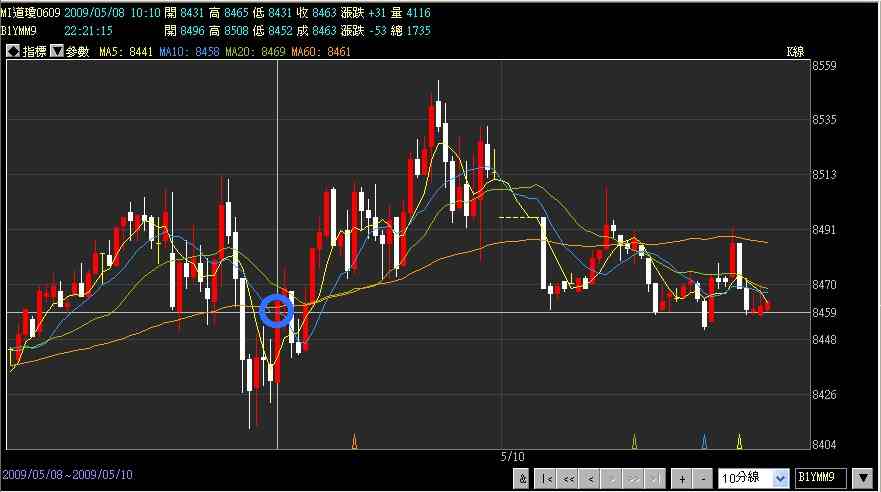Click the > step forward chart button

pos(611,479)
